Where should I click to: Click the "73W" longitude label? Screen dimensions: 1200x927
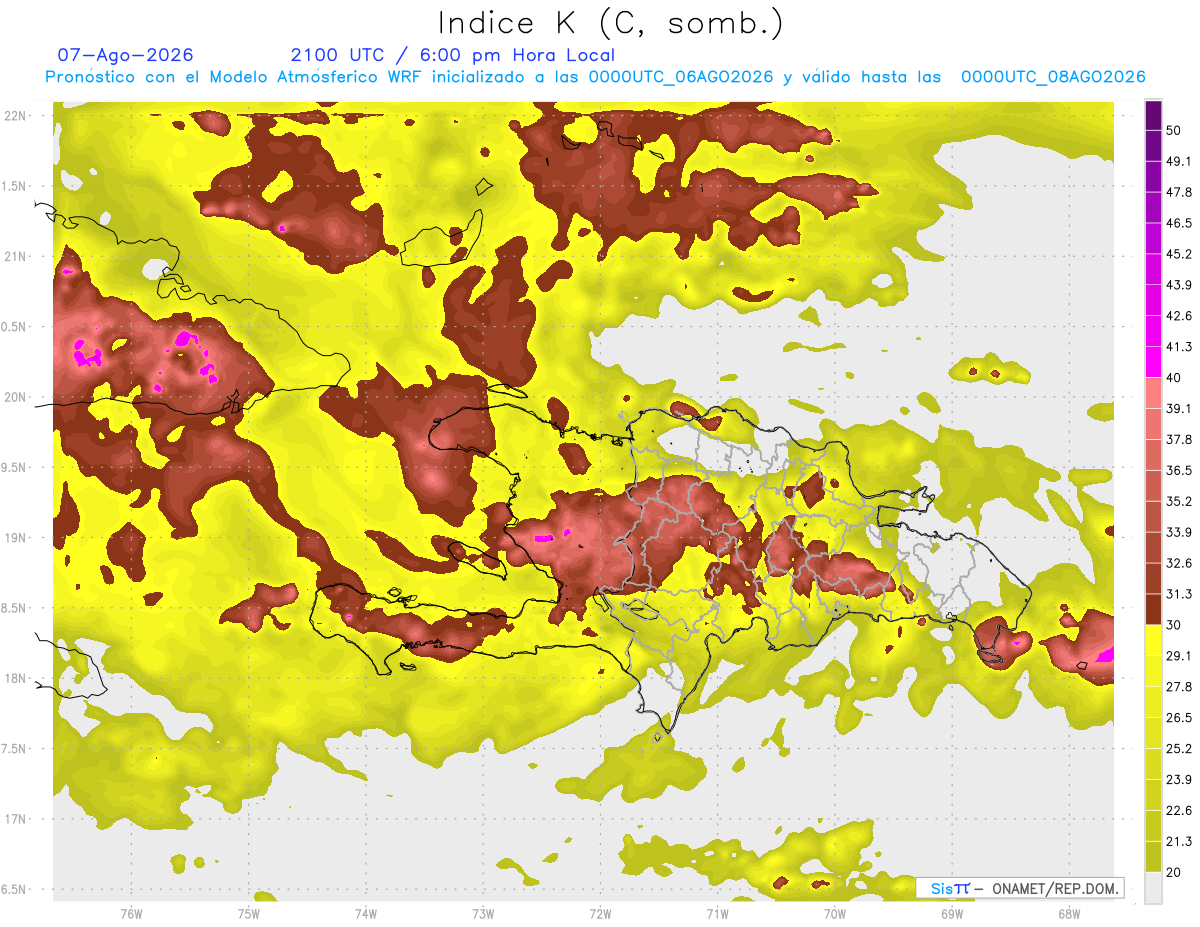[483, 913]
